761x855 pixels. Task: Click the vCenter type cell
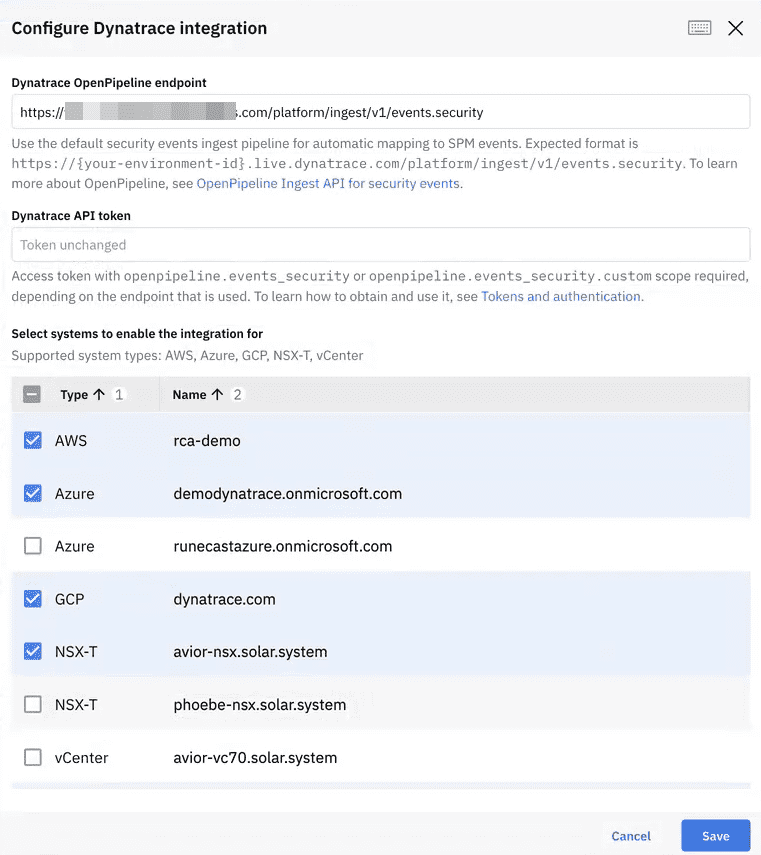point(81,758)
